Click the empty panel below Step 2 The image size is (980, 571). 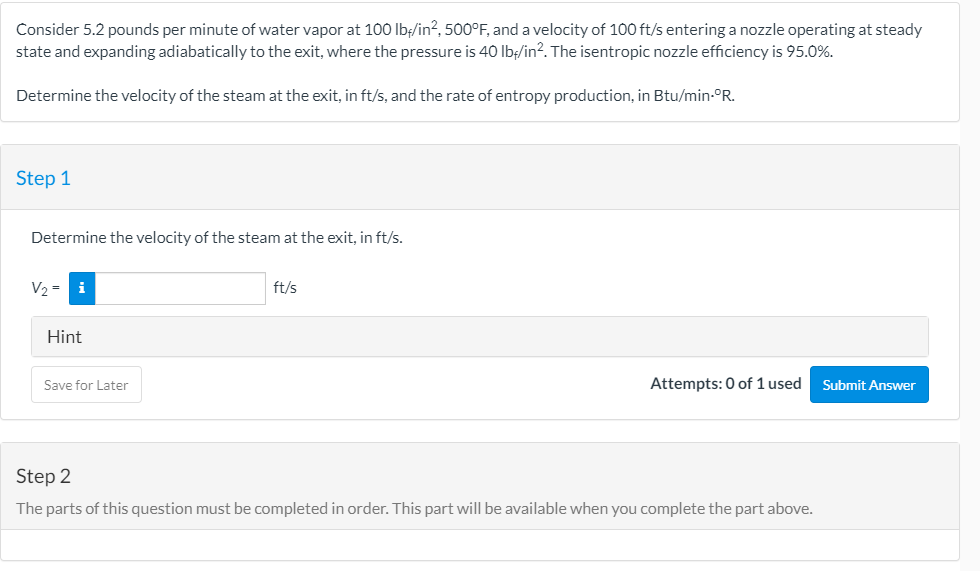(479, 545)
